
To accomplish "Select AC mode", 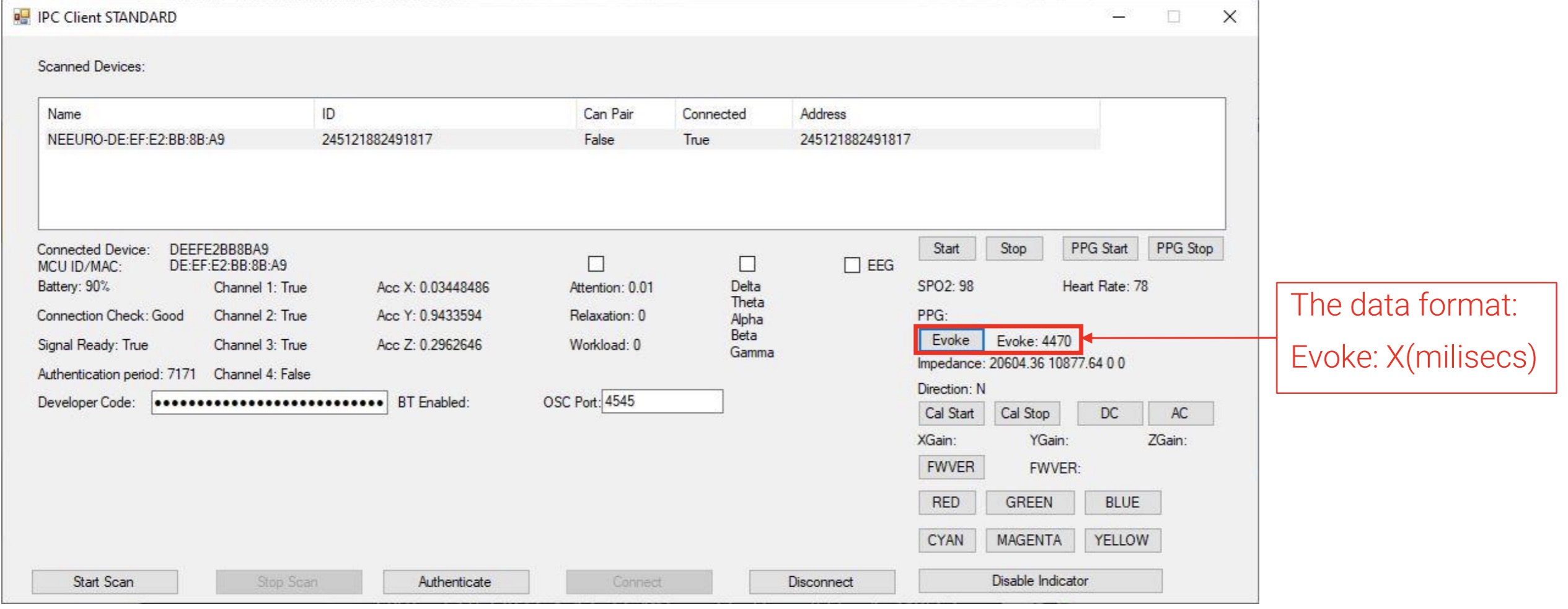I will (x=1181, y=413).
